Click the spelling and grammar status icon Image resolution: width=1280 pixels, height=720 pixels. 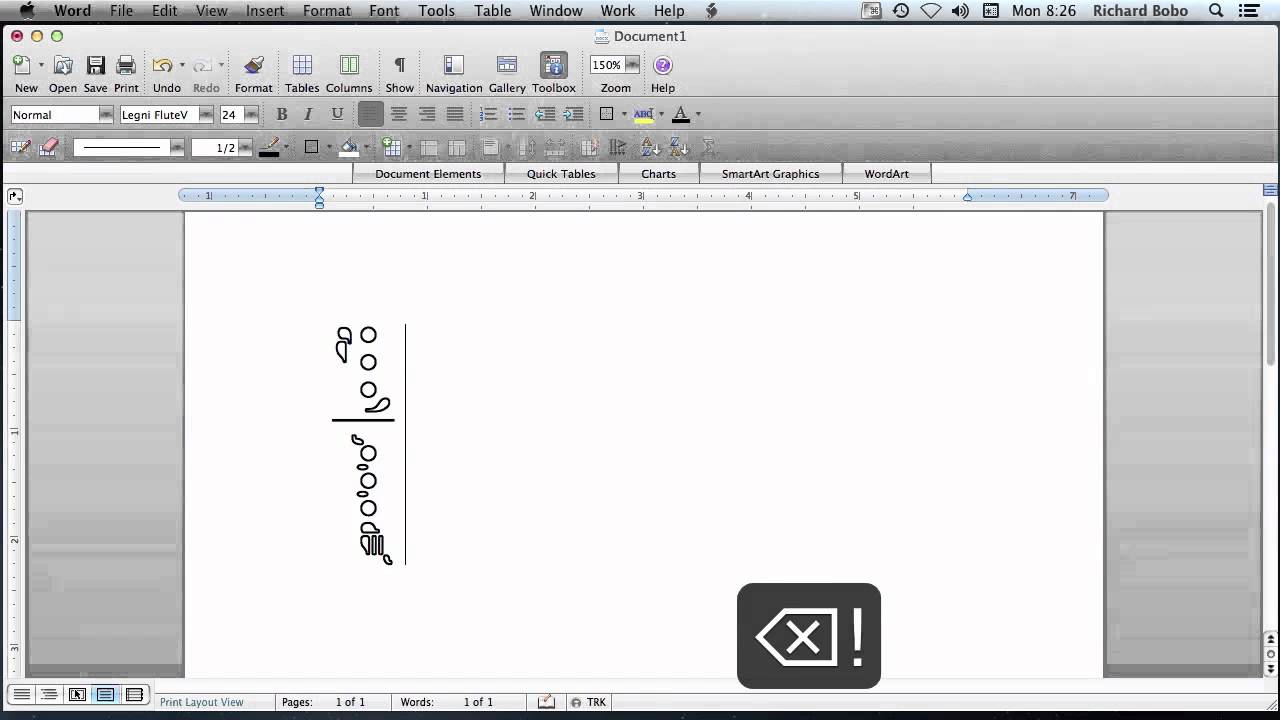click(545, 702)
